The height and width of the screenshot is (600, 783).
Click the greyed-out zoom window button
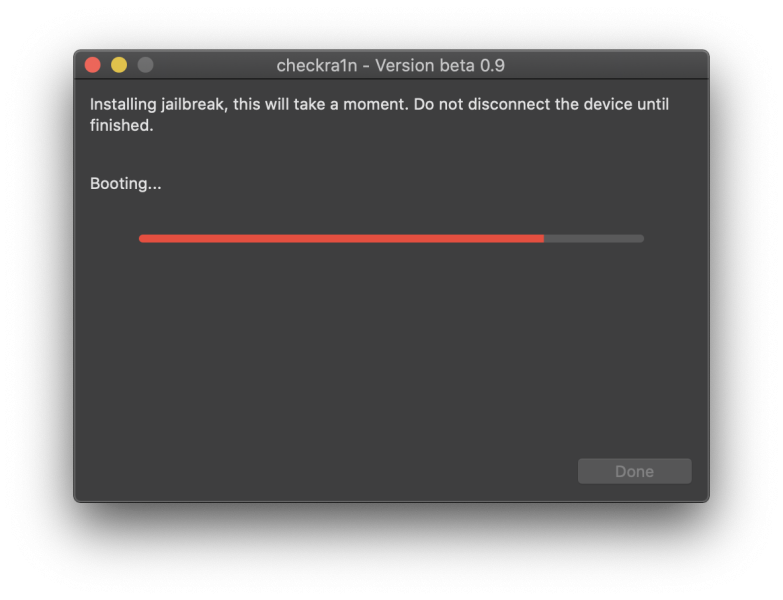145,65
